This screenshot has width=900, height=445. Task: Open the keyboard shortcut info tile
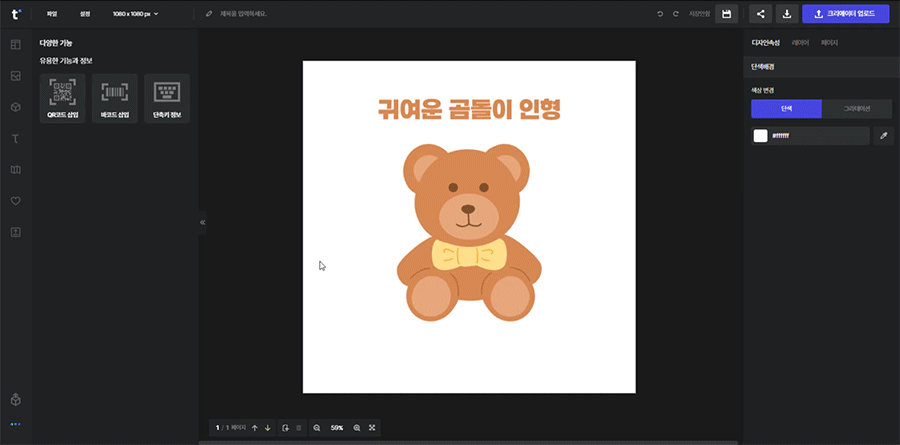[x=166, y=98]
